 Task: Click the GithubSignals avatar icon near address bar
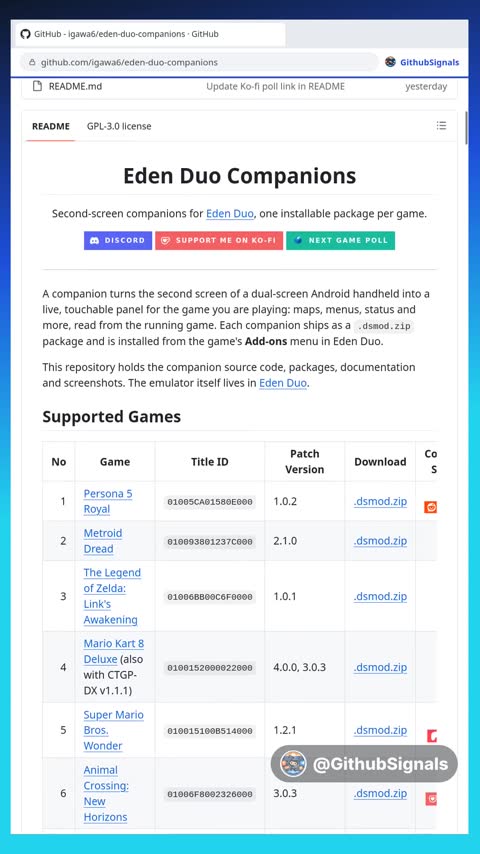pyautogui.click(x=390, y=62)
